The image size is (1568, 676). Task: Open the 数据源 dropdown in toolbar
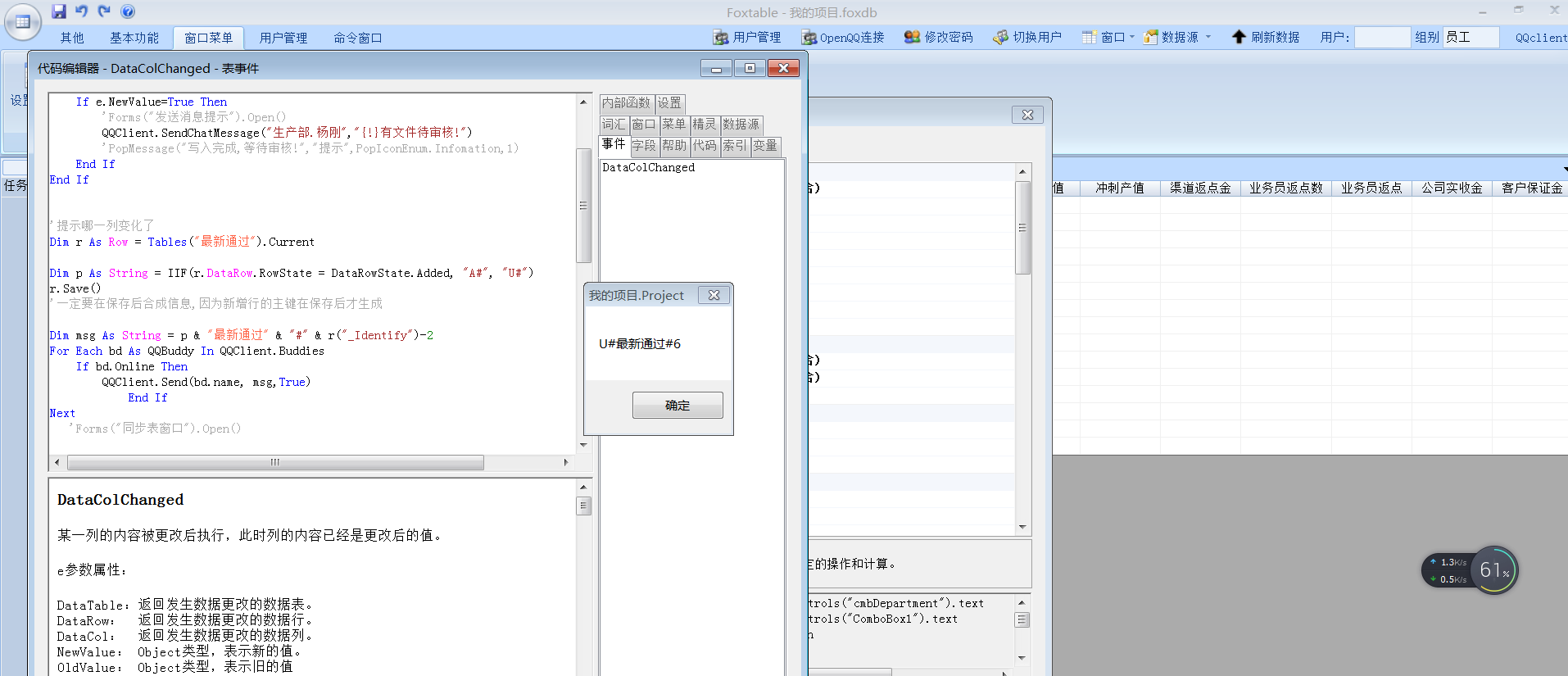tap(1177, 37)
